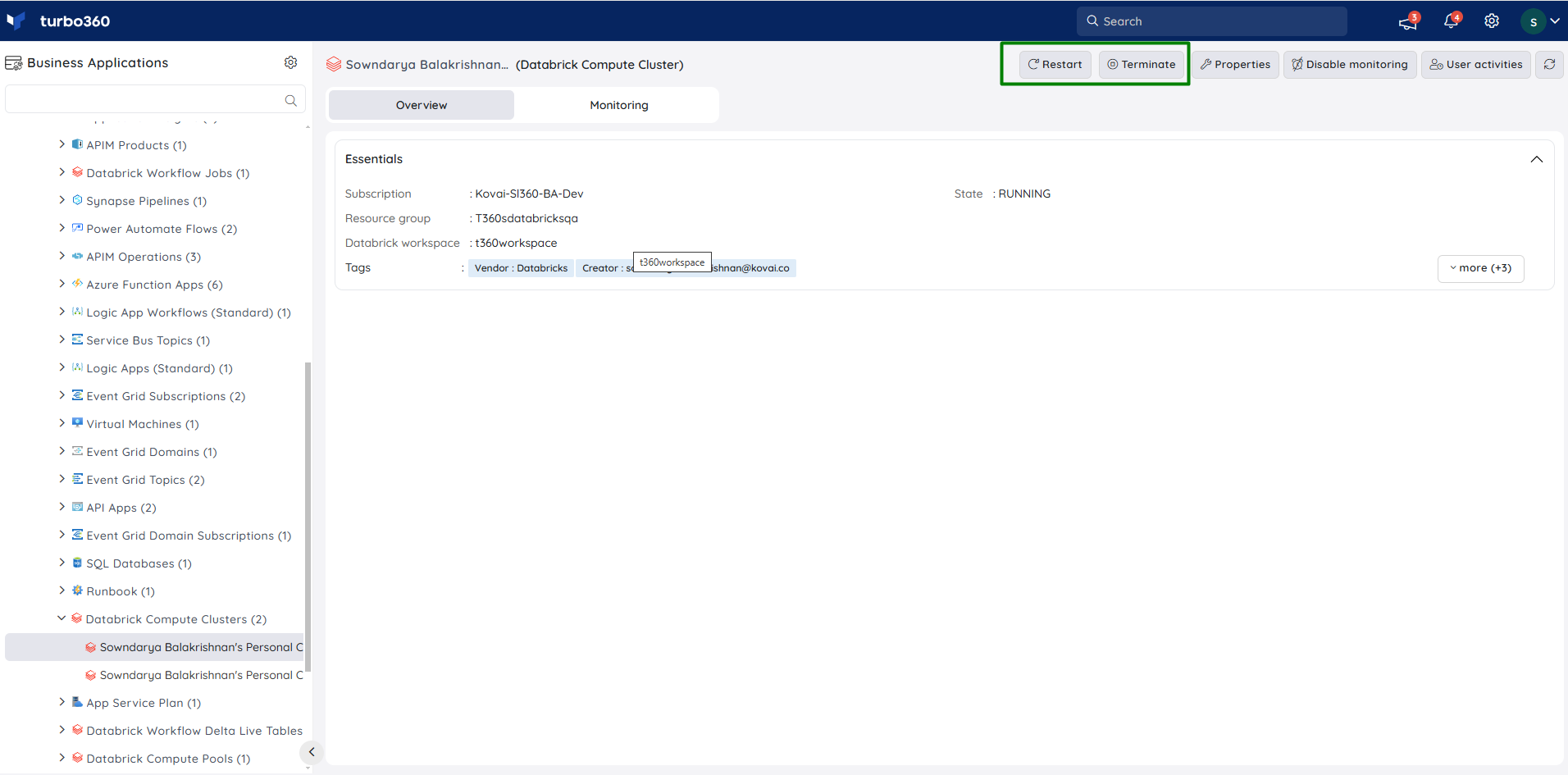Expand the Synapse Pipelines node
The image size is (1568, 775).
(x=62, y=200)
